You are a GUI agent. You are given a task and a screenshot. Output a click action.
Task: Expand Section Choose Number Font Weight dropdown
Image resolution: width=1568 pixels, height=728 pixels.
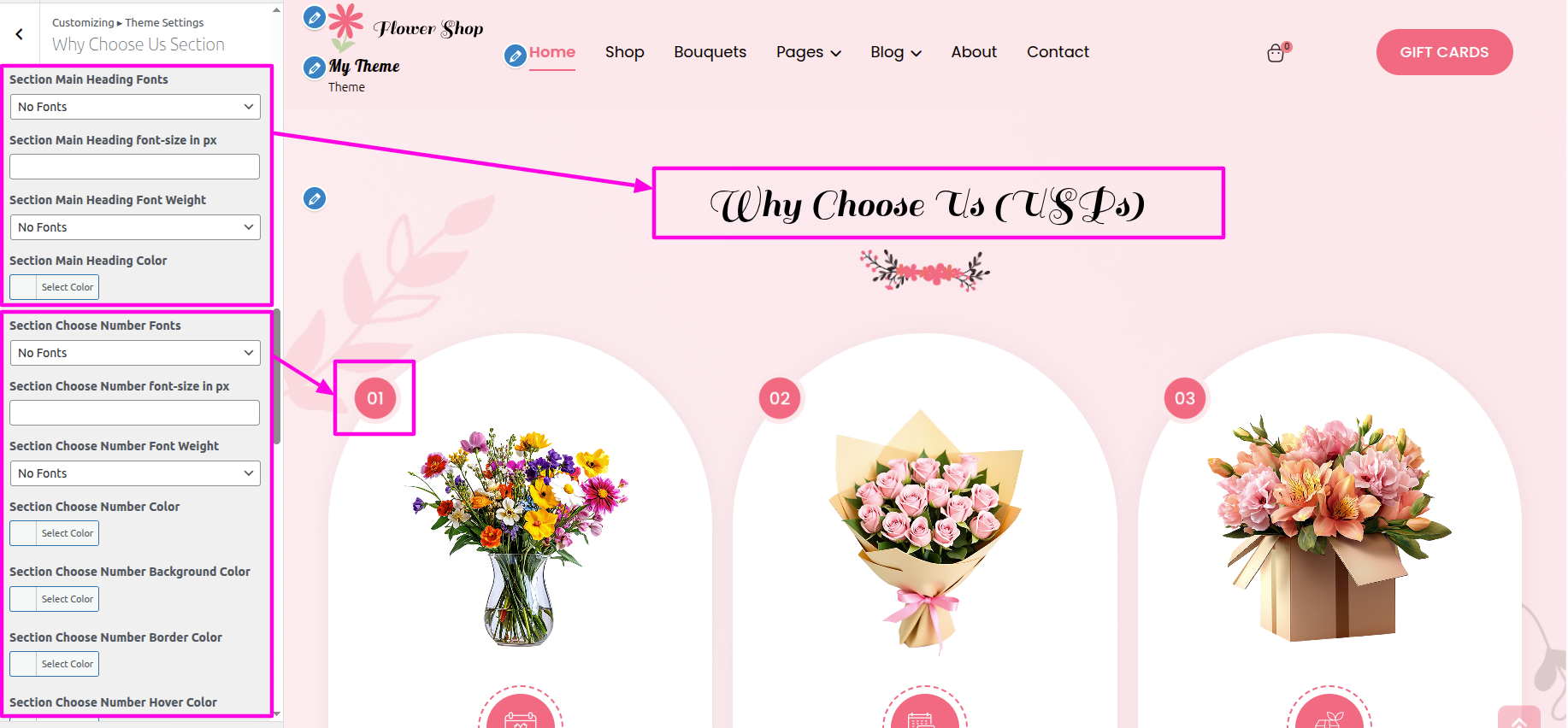[x=135, y=473]
